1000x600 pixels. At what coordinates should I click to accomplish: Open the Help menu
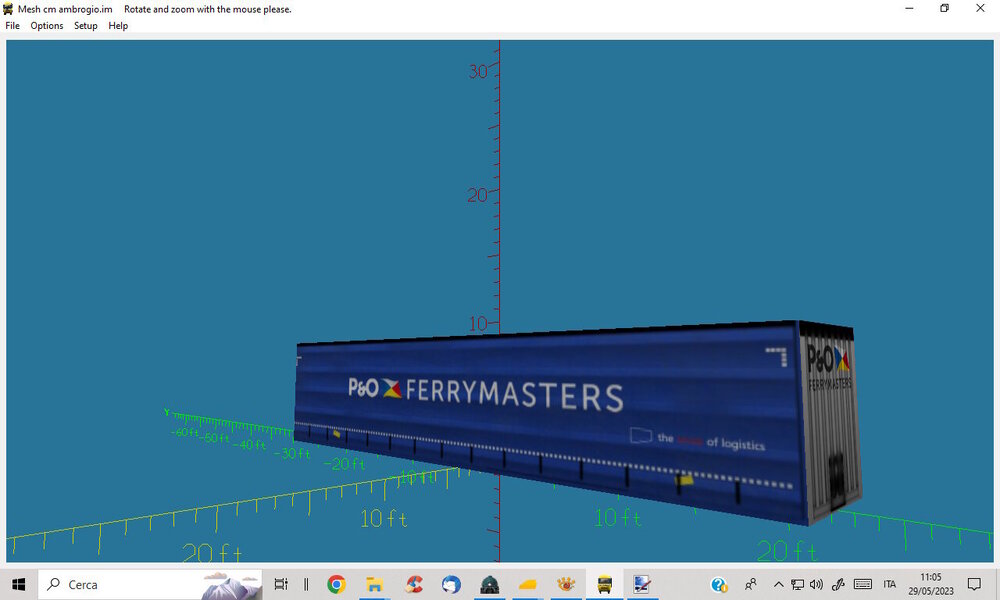pos(118,26)
